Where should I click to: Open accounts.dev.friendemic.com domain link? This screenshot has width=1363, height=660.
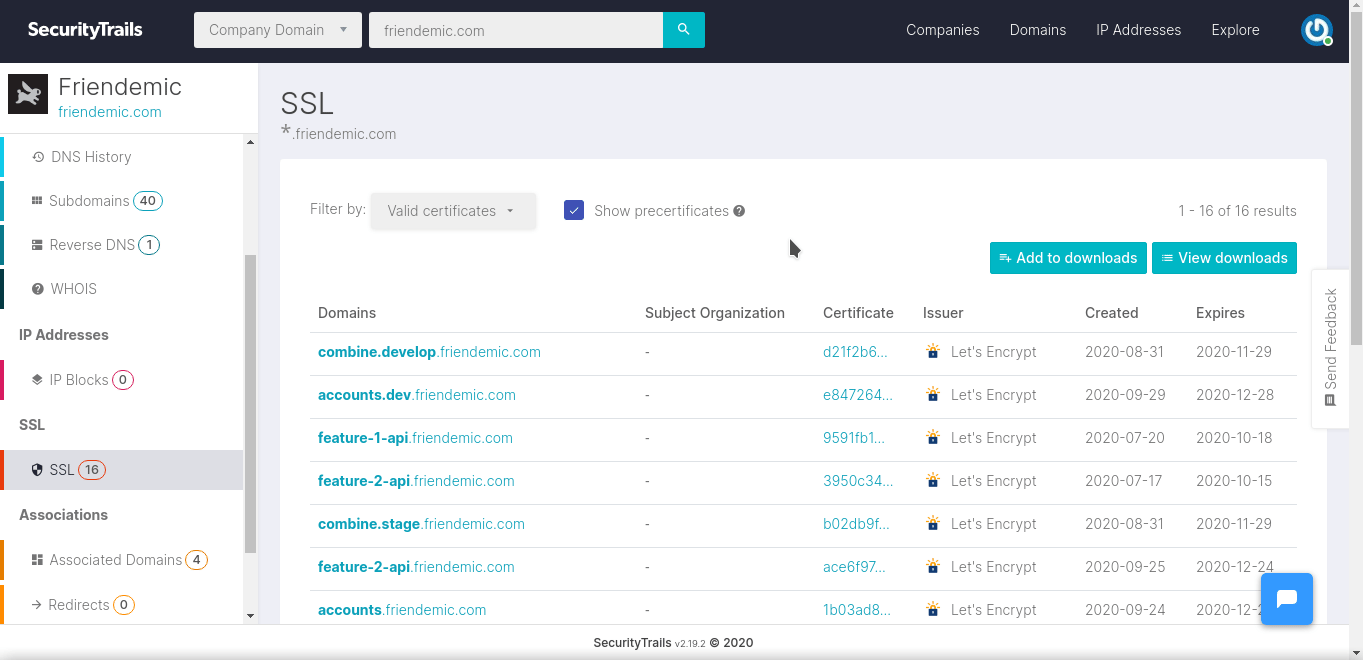click(417, 395)
